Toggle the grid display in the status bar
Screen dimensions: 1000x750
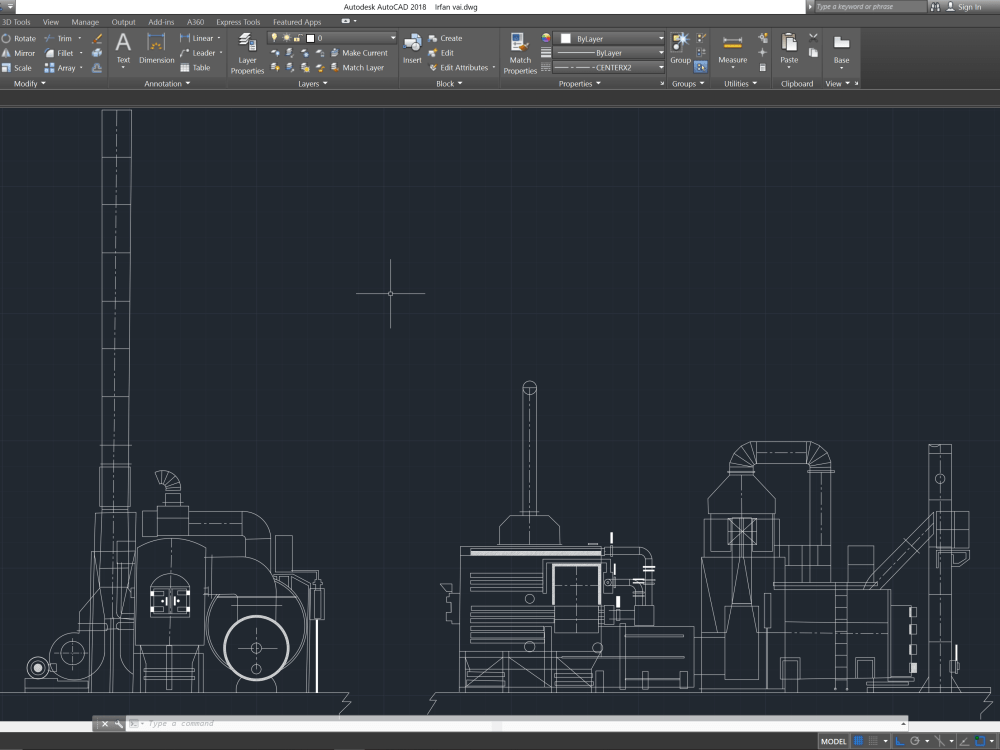click(x=859, y=742)
